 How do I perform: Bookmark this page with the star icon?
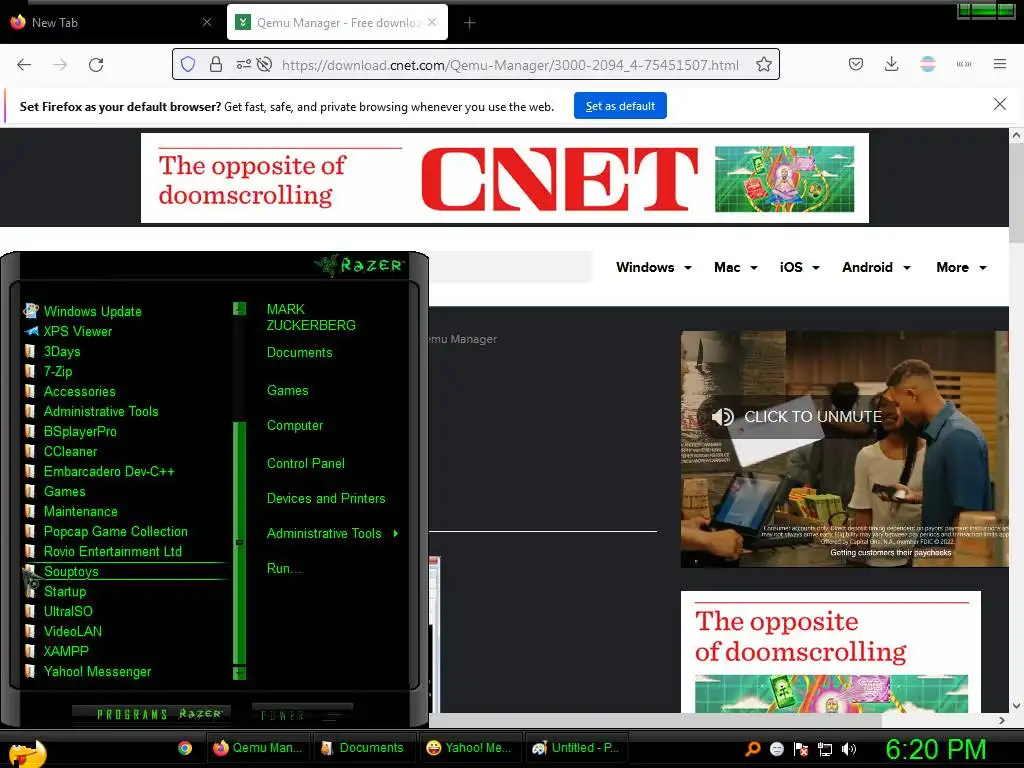pos(763,65)
